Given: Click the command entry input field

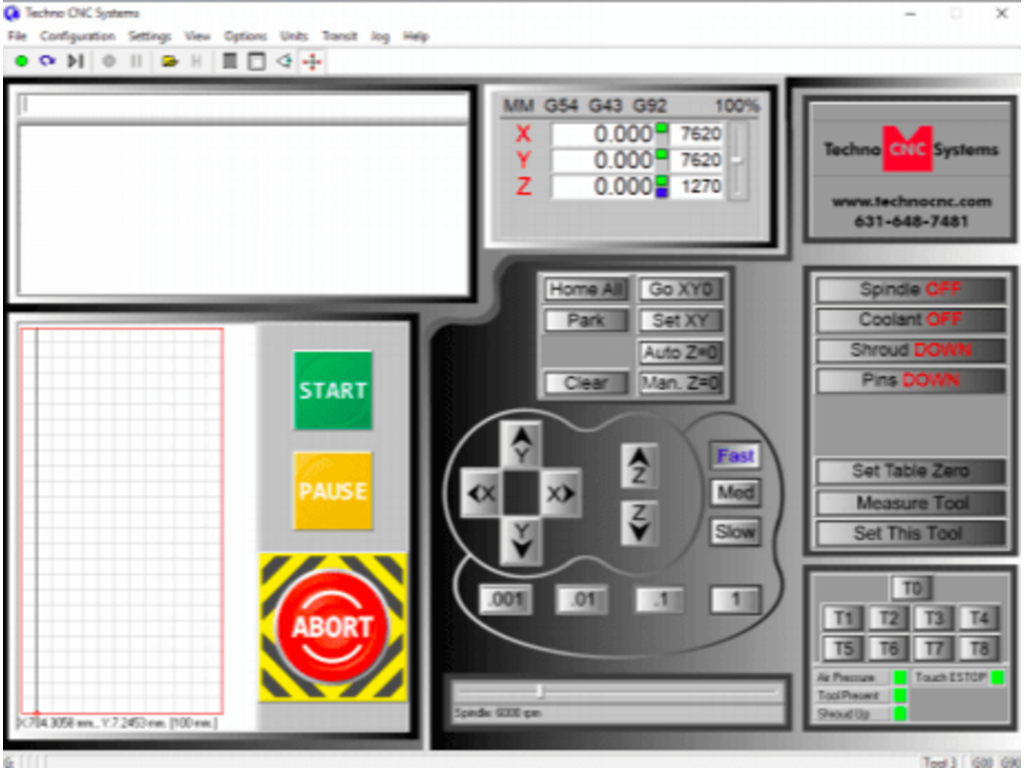Looking at the screenshot, I should pos(244,105).
